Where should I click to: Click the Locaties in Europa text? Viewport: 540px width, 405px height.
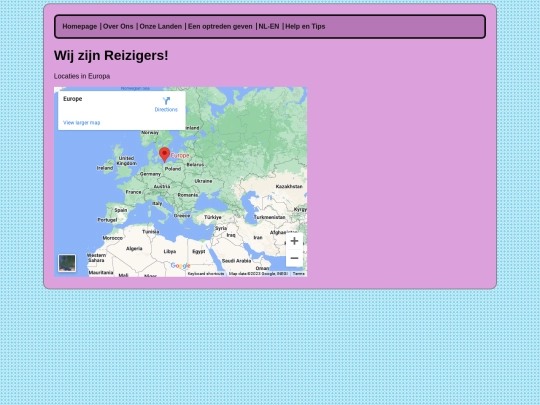click(x=82, y=76)
